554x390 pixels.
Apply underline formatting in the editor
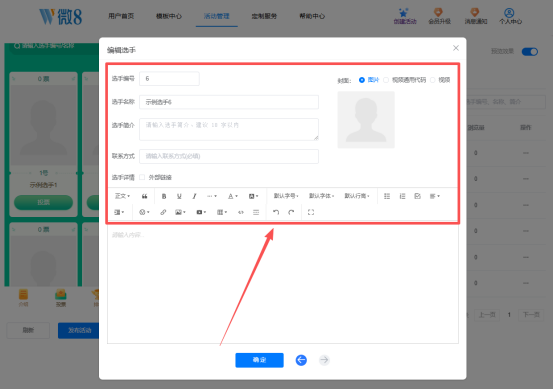[179, 196]
